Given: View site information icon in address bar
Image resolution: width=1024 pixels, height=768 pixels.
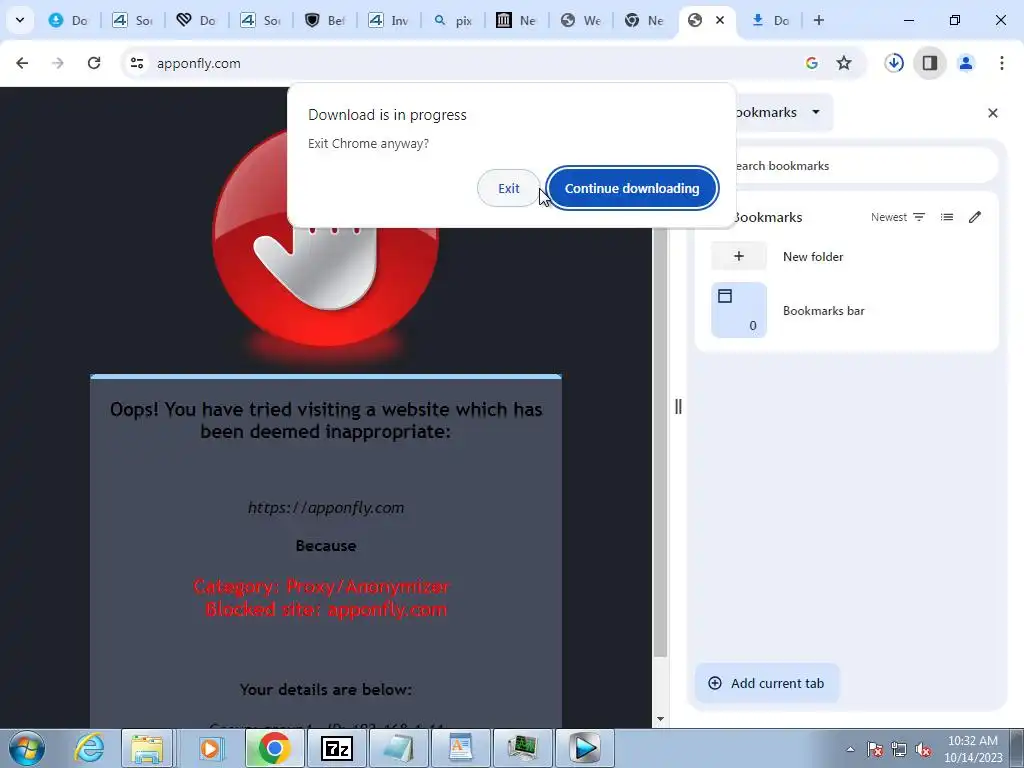Looking at the screenshot, I should point(136,63).
